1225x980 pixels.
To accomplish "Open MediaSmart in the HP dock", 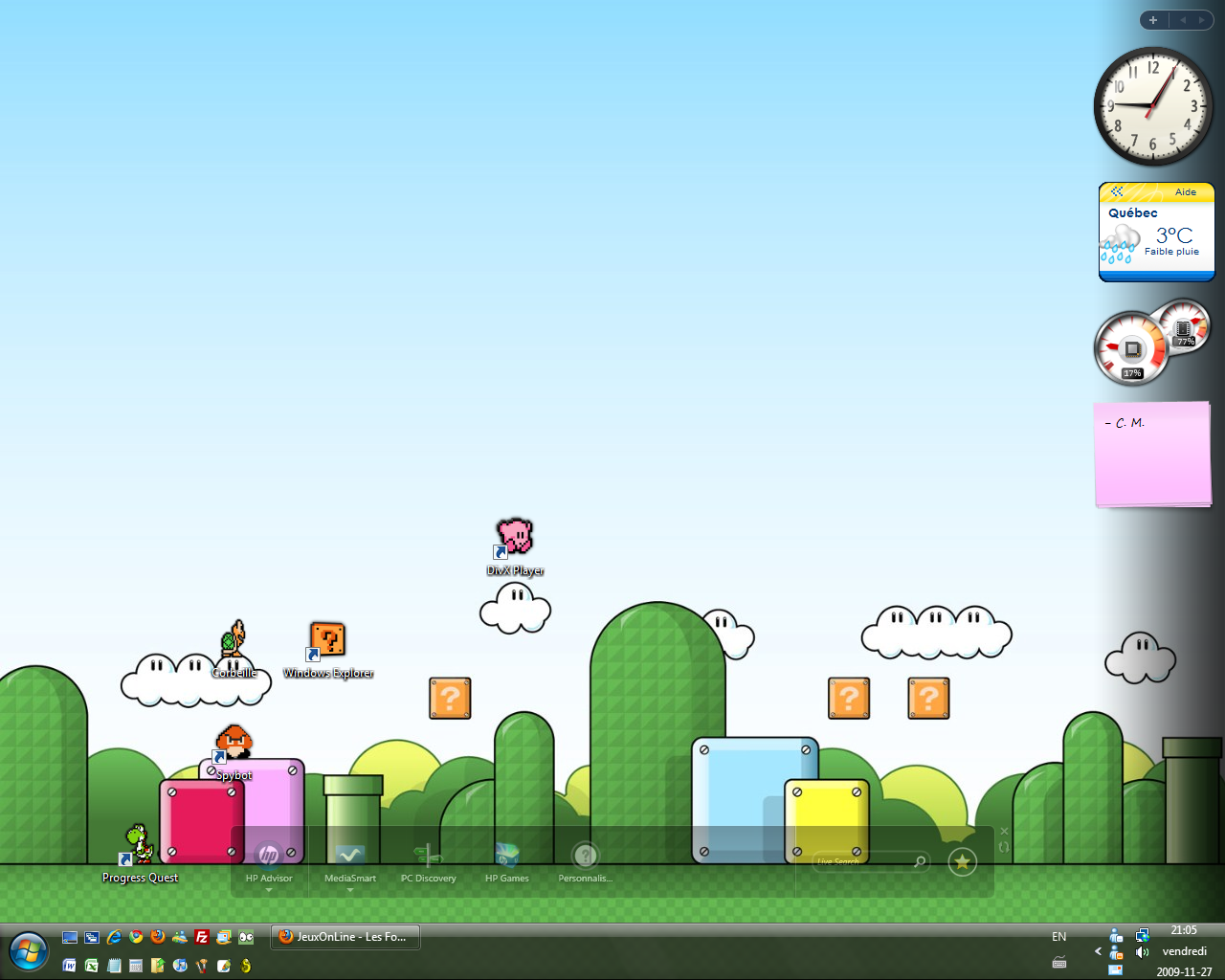I will click(x=349, y=861).
